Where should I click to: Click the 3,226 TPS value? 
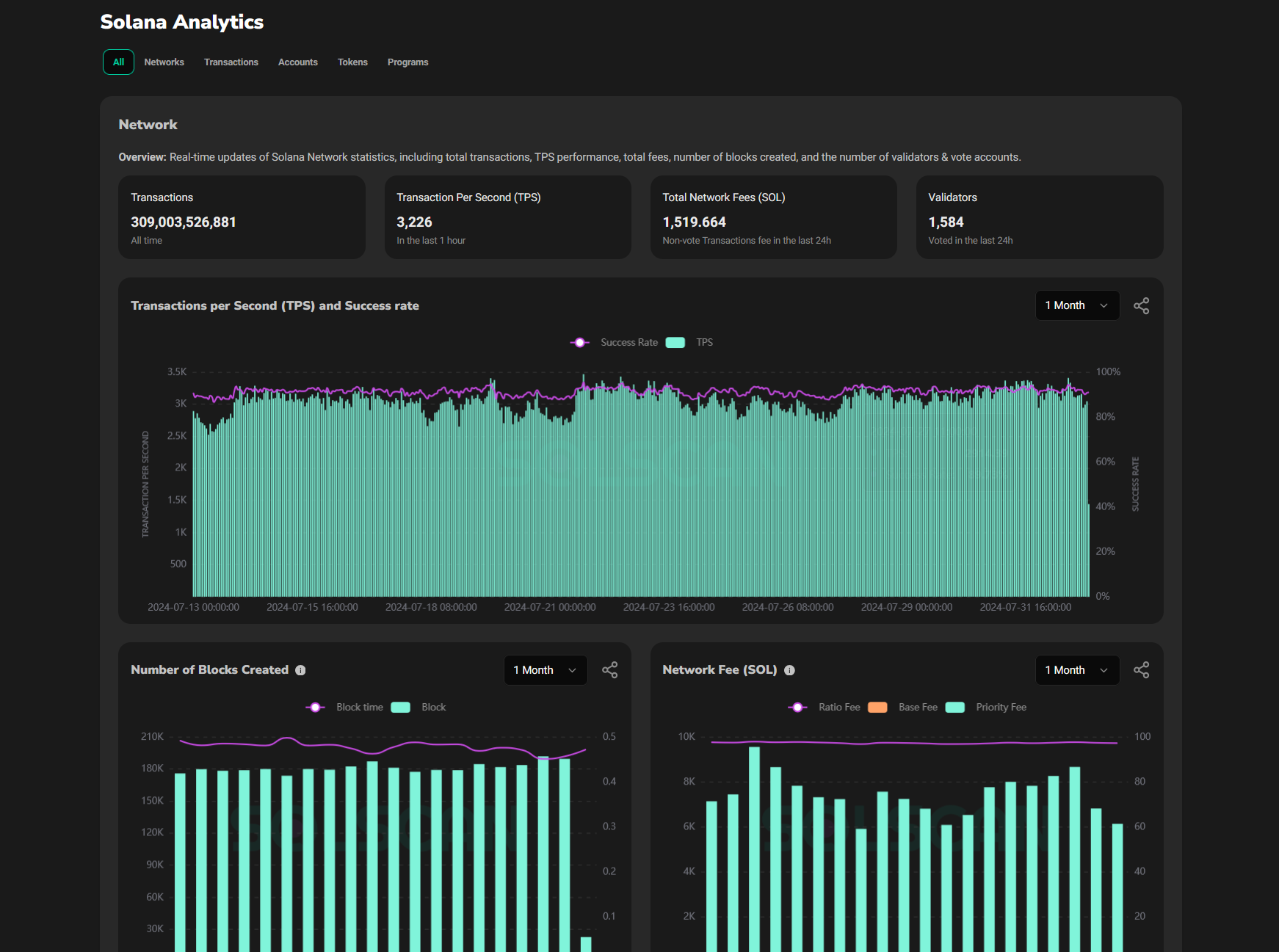pos(414,222)
